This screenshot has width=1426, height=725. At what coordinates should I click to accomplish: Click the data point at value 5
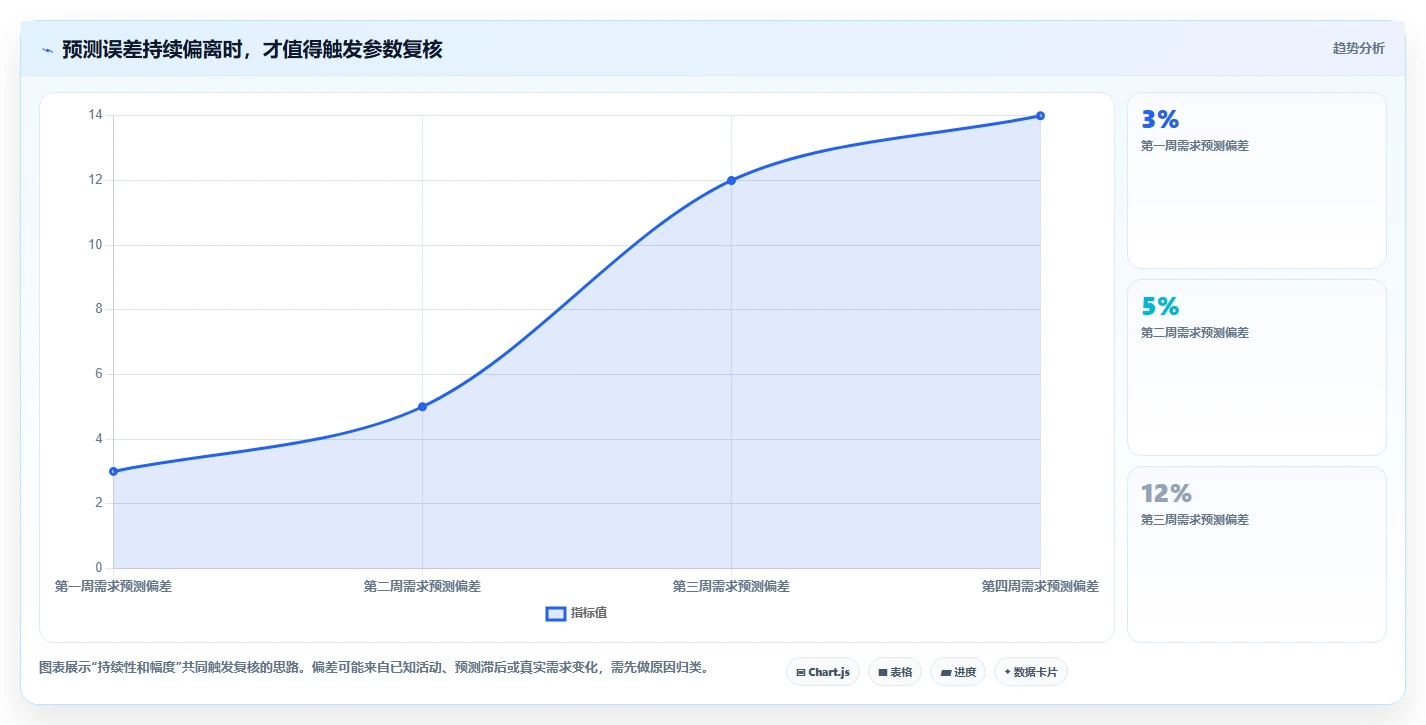tap(422, 407)
